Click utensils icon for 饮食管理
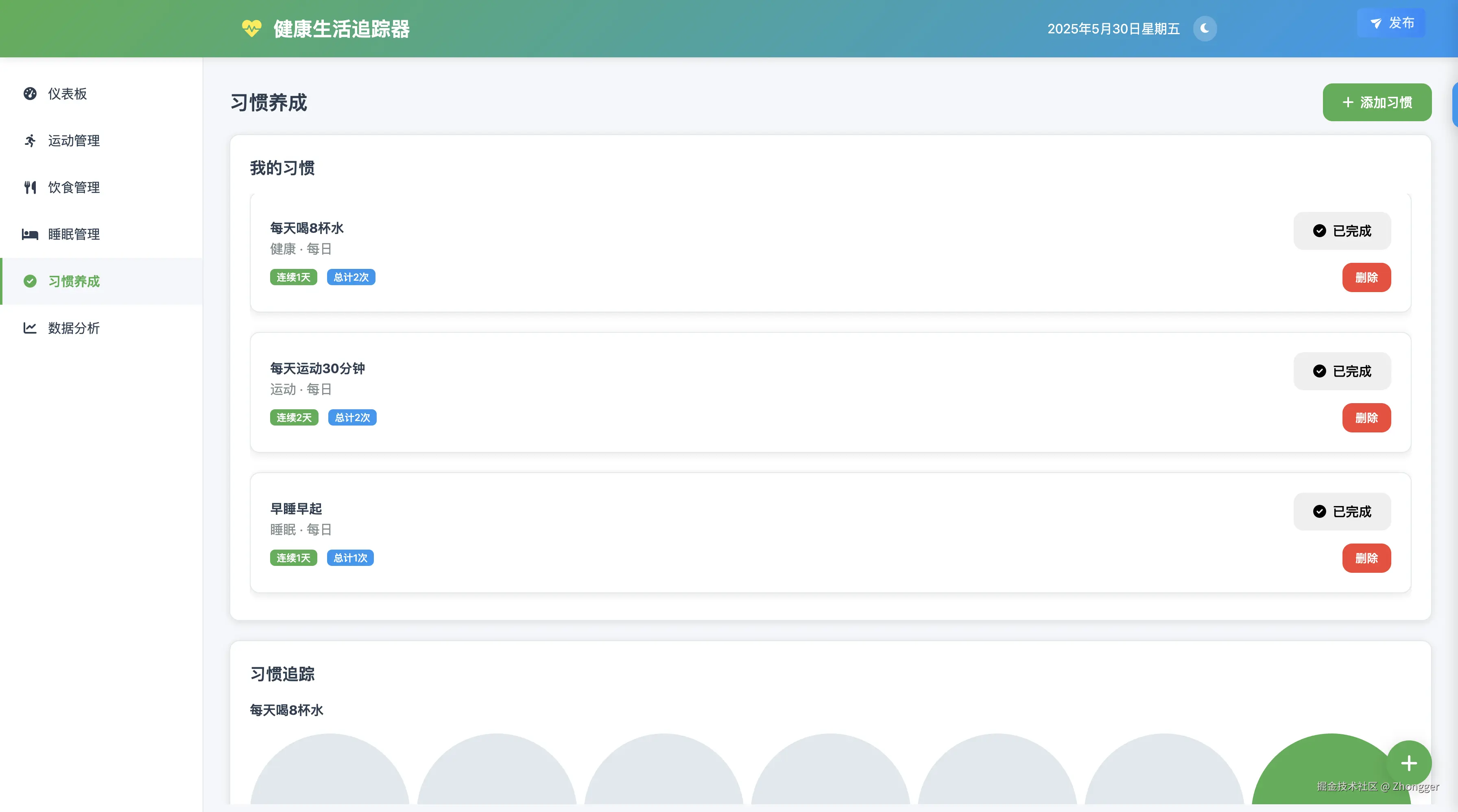 [30, 187]
